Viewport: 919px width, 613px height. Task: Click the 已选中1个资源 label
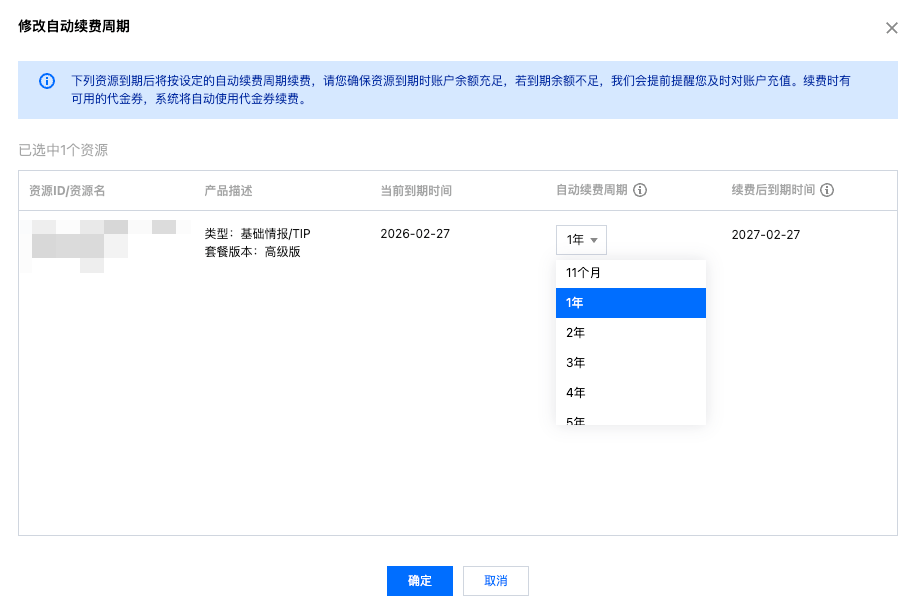pyautogui.click(x=63, y=150)
